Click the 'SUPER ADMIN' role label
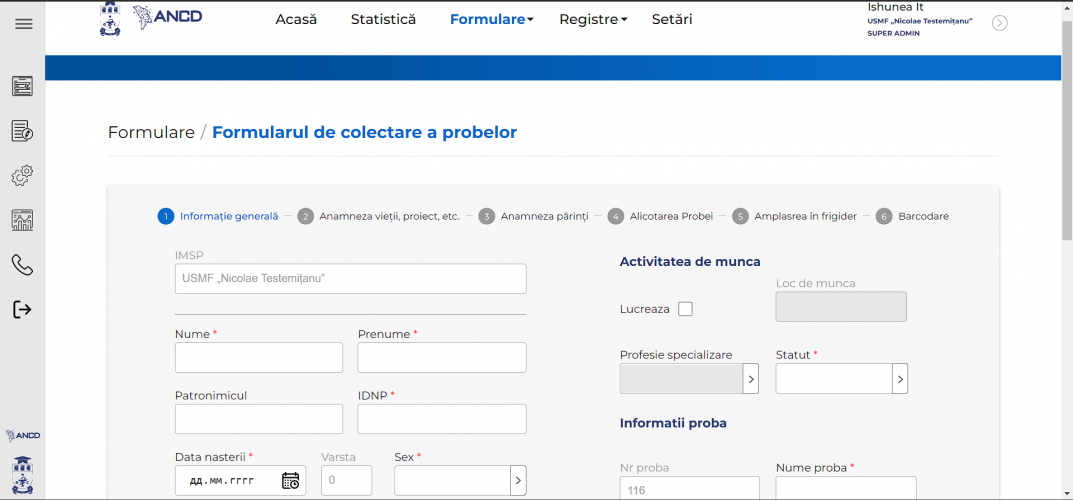The width and height of the screenshot is (1073, 500). [894, 34]
